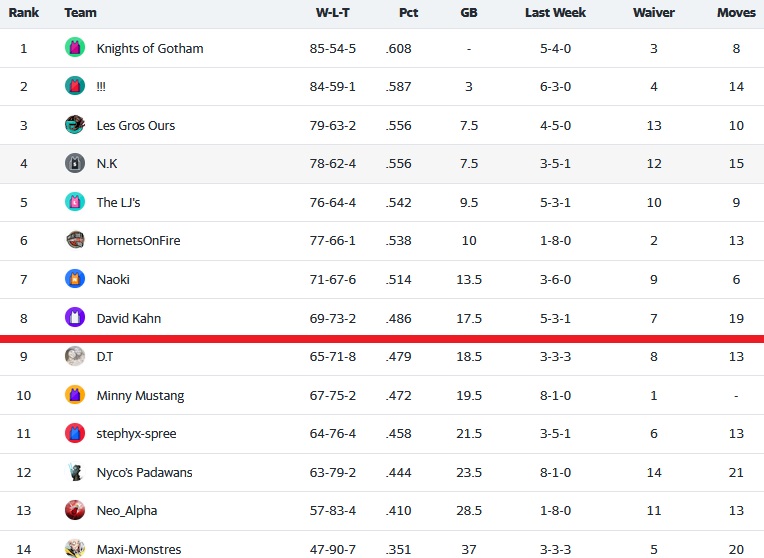The width and height of the screenshot is (764, 558).
Task: Sort by the Pct column header
Action: point(408,13)
